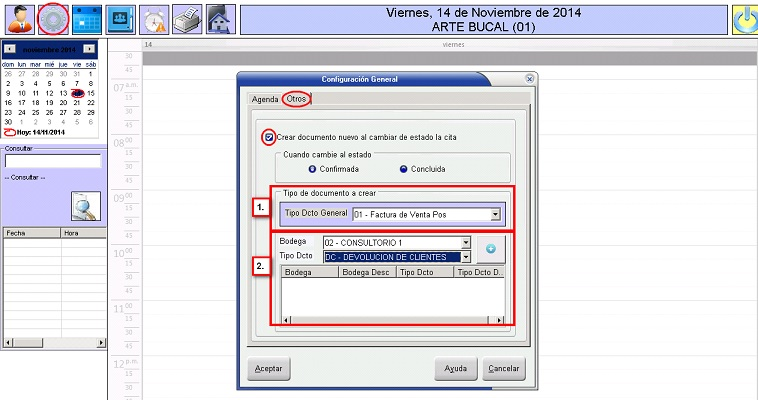The height and width of the screenshot is (400, 758).
Task: Add bodega entry with blue plus button
Action: (x=492, y=249)
